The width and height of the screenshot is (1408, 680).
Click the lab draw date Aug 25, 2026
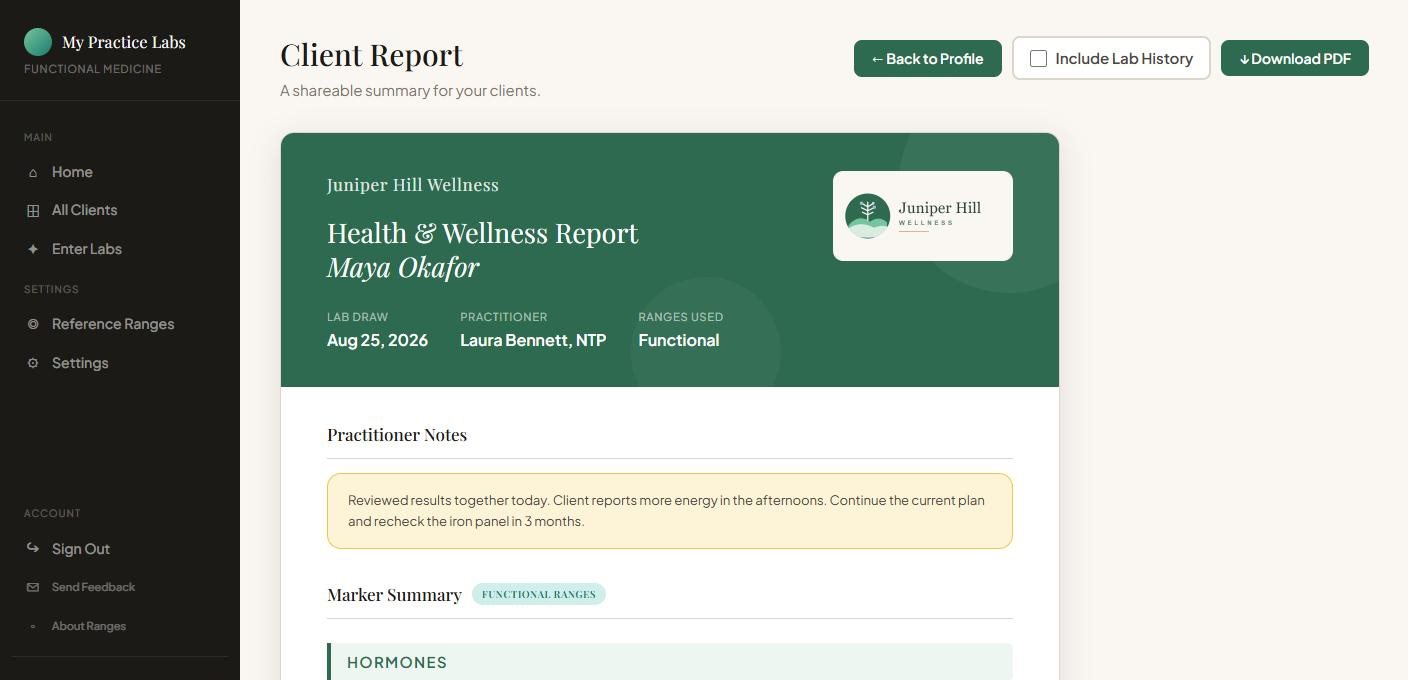pos(377,340)
